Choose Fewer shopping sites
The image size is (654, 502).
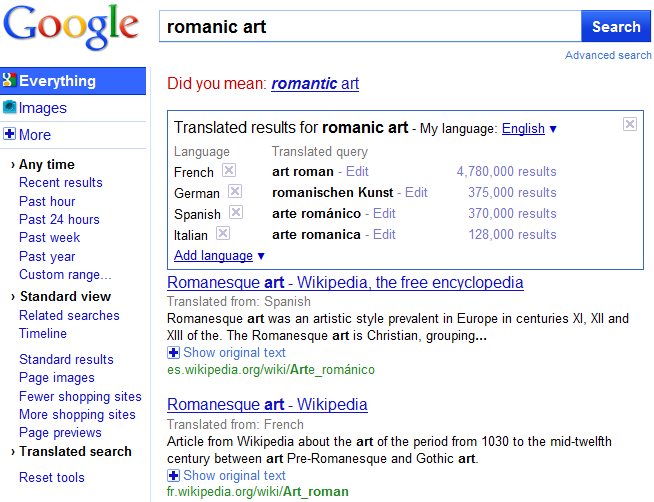80,397
